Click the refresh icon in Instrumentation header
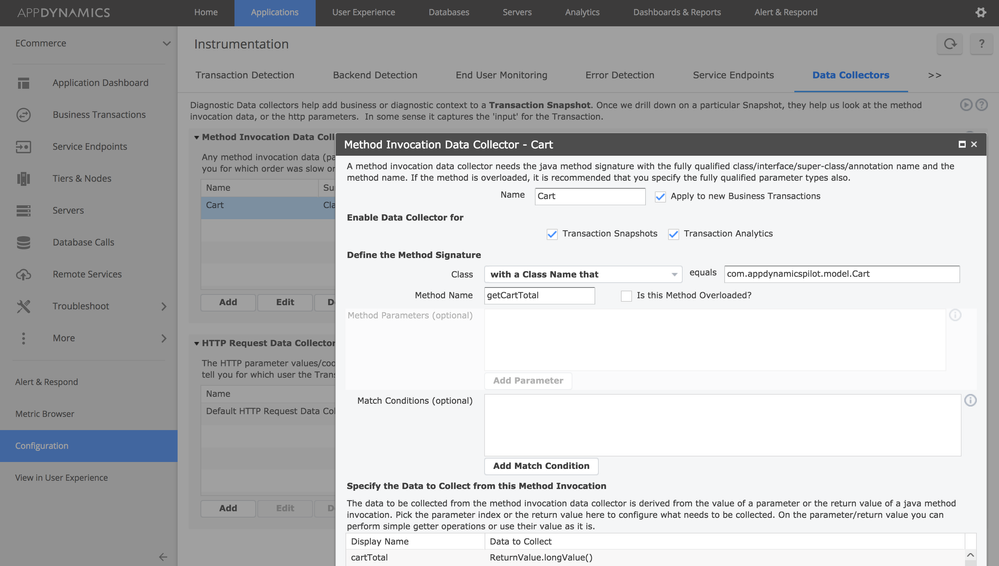The image size is (999, 566). 950,44
